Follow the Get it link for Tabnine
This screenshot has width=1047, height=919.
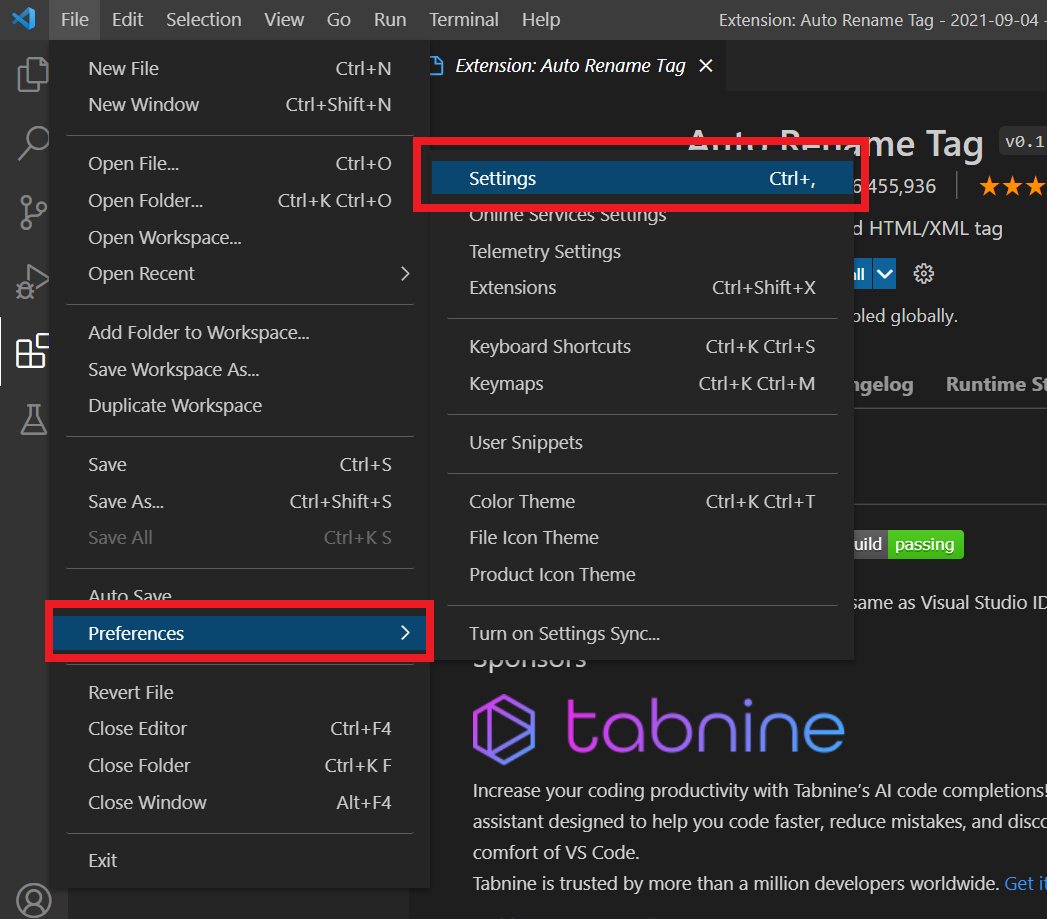(1026, 884)
